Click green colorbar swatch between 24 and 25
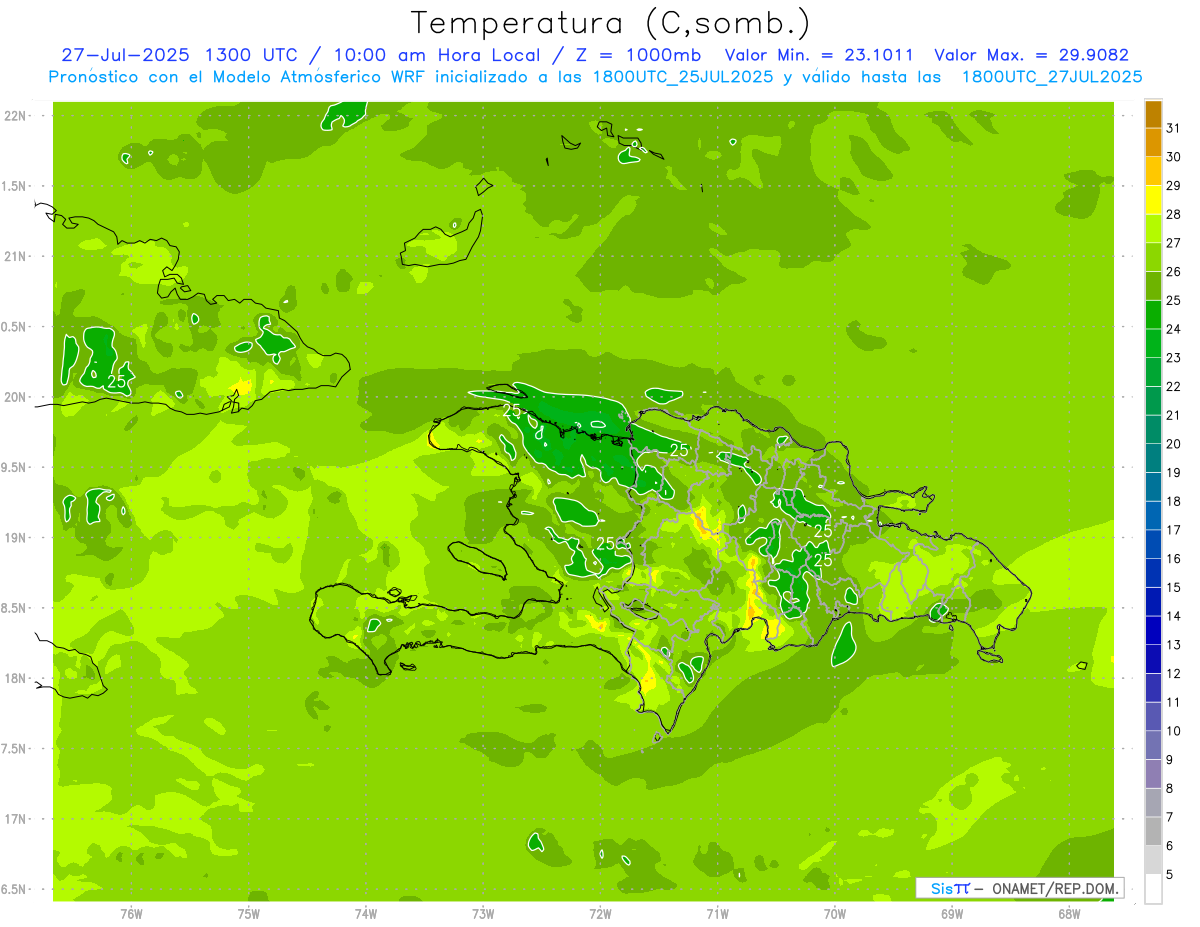Screen dimensions: 1200x927 [1153, 316]
